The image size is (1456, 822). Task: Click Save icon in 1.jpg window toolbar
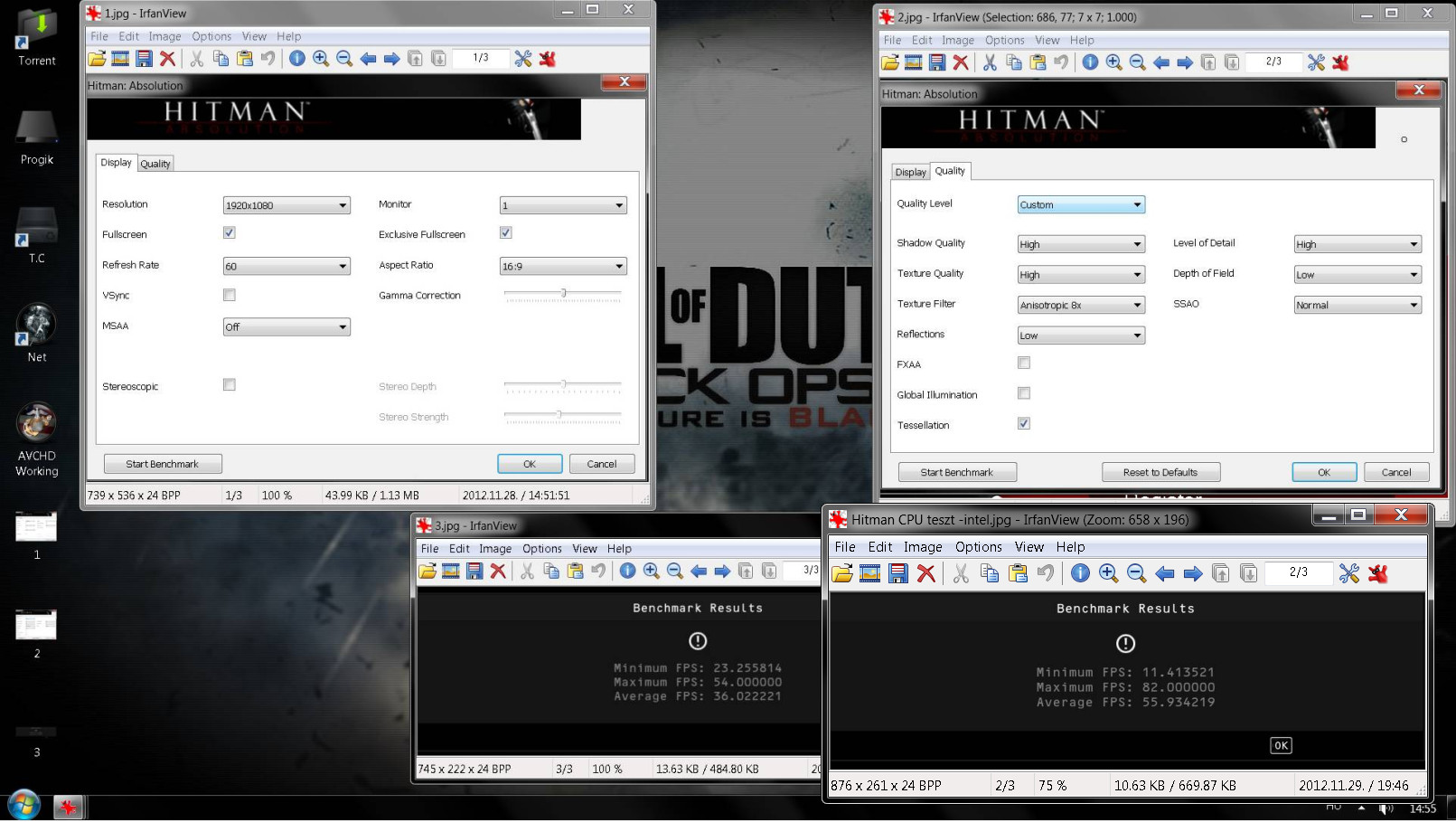click(144, 59)
